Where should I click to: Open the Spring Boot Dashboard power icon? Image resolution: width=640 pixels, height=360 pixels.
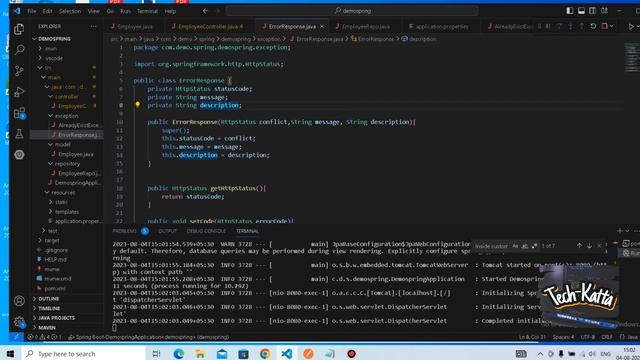(19, 155)
